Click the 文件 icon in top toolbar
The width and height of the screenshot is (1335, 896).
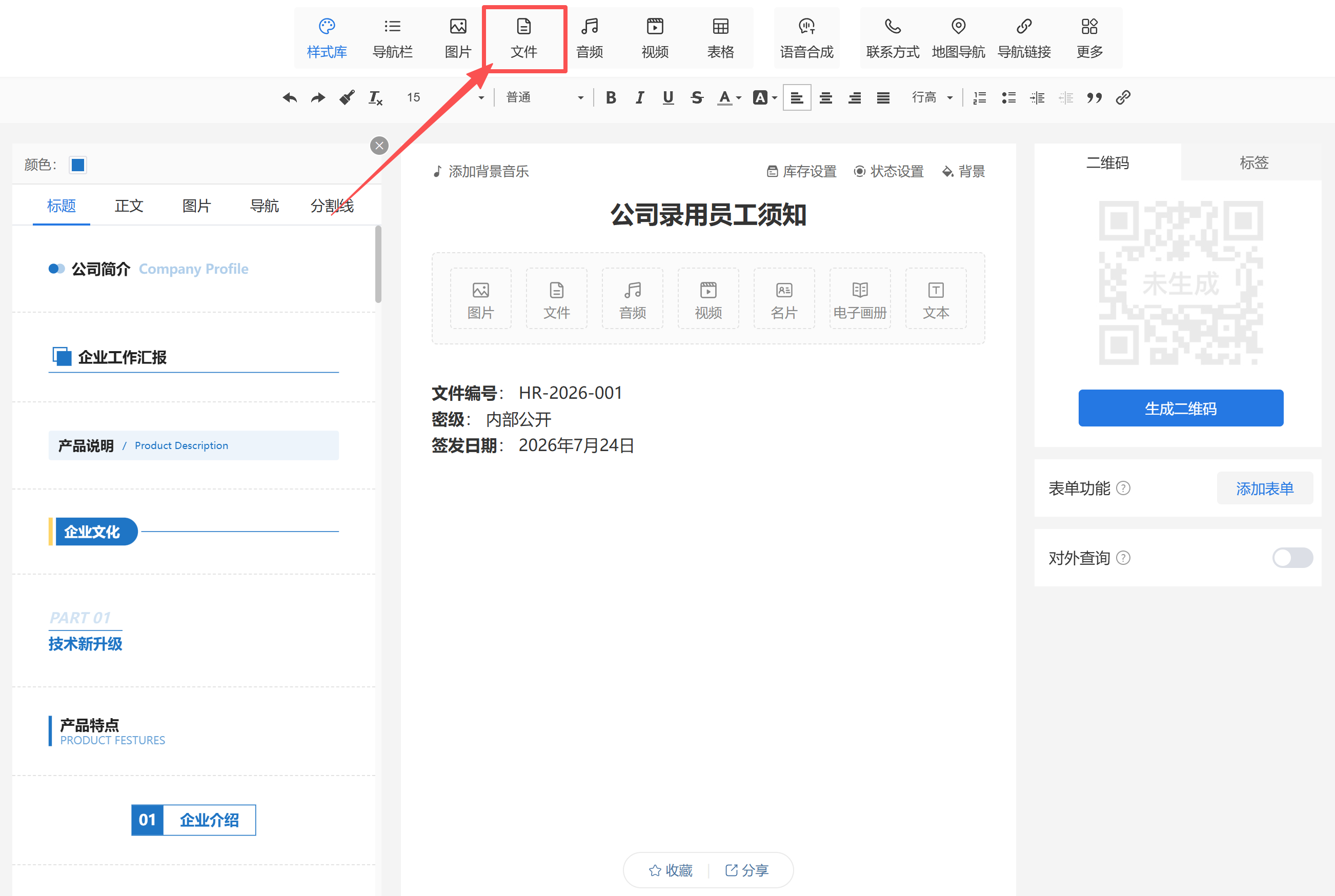coord(524,38)
